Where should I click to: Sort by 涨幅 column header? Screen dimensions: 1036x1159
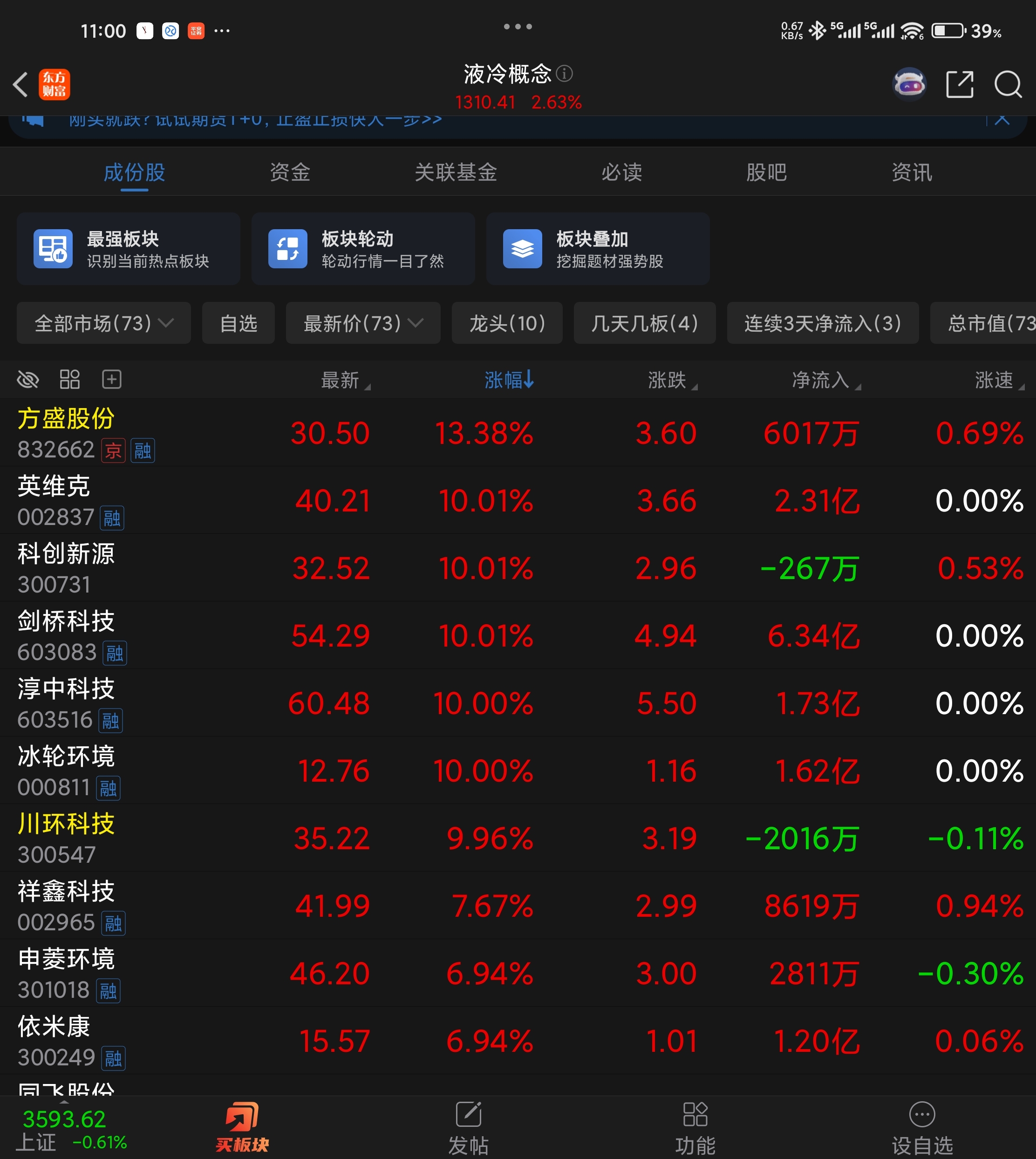509,380
